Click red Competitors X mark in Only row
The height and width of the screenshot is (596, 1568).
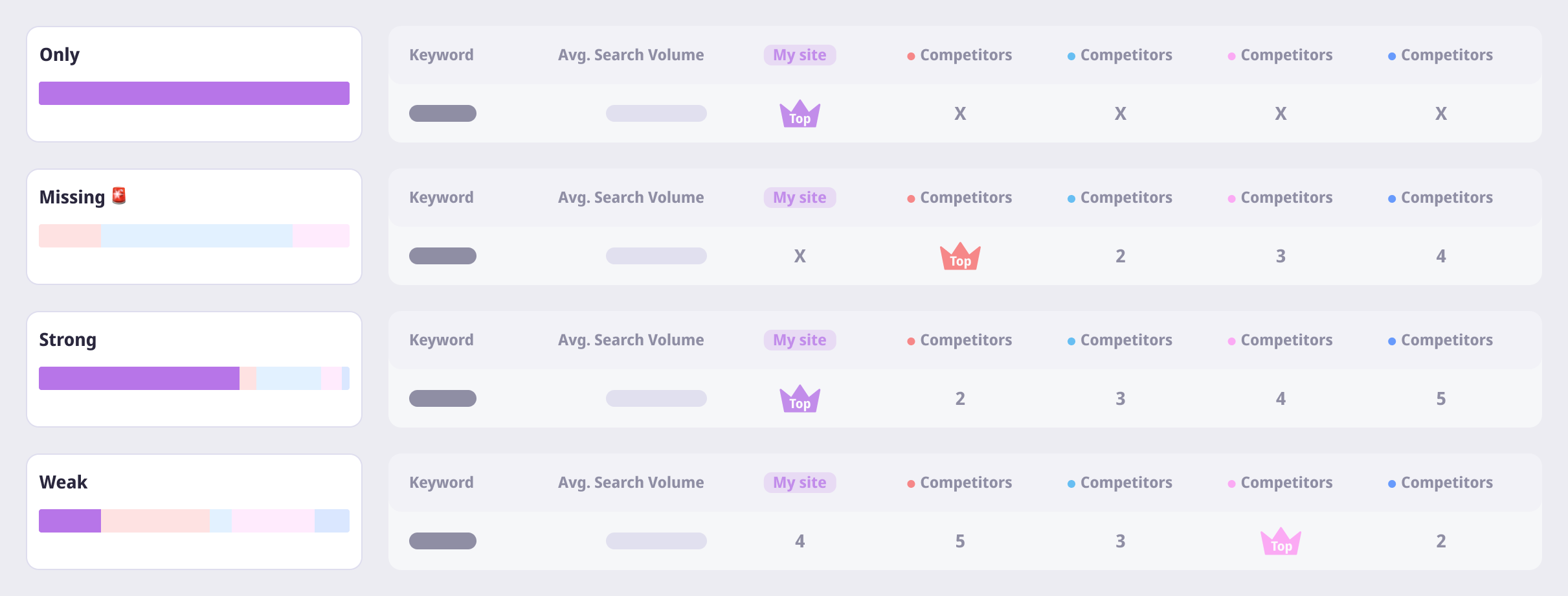tap(960, 114)
